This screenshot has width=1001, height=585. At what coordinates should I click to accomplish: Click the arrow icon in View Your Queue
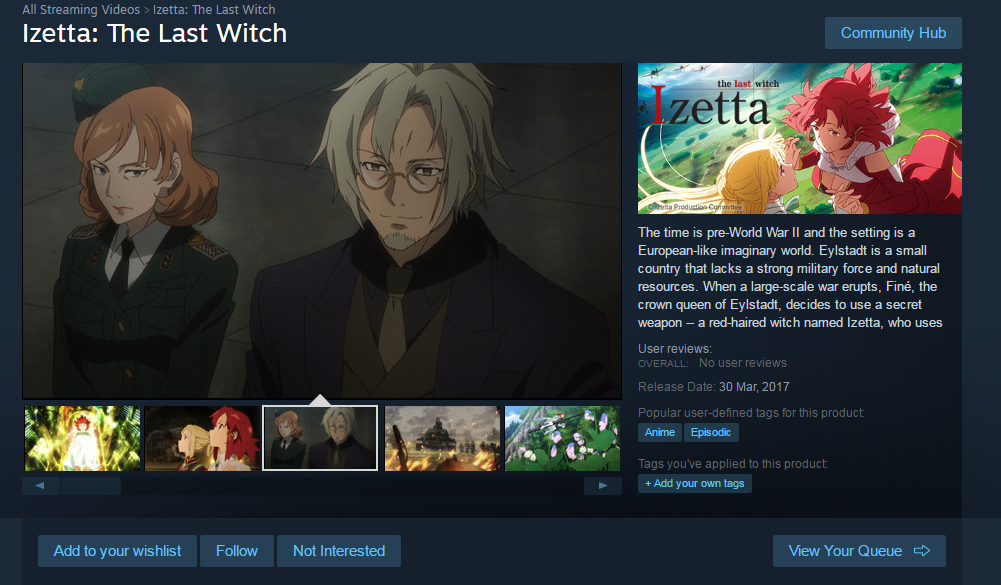(x=922, y=551)
